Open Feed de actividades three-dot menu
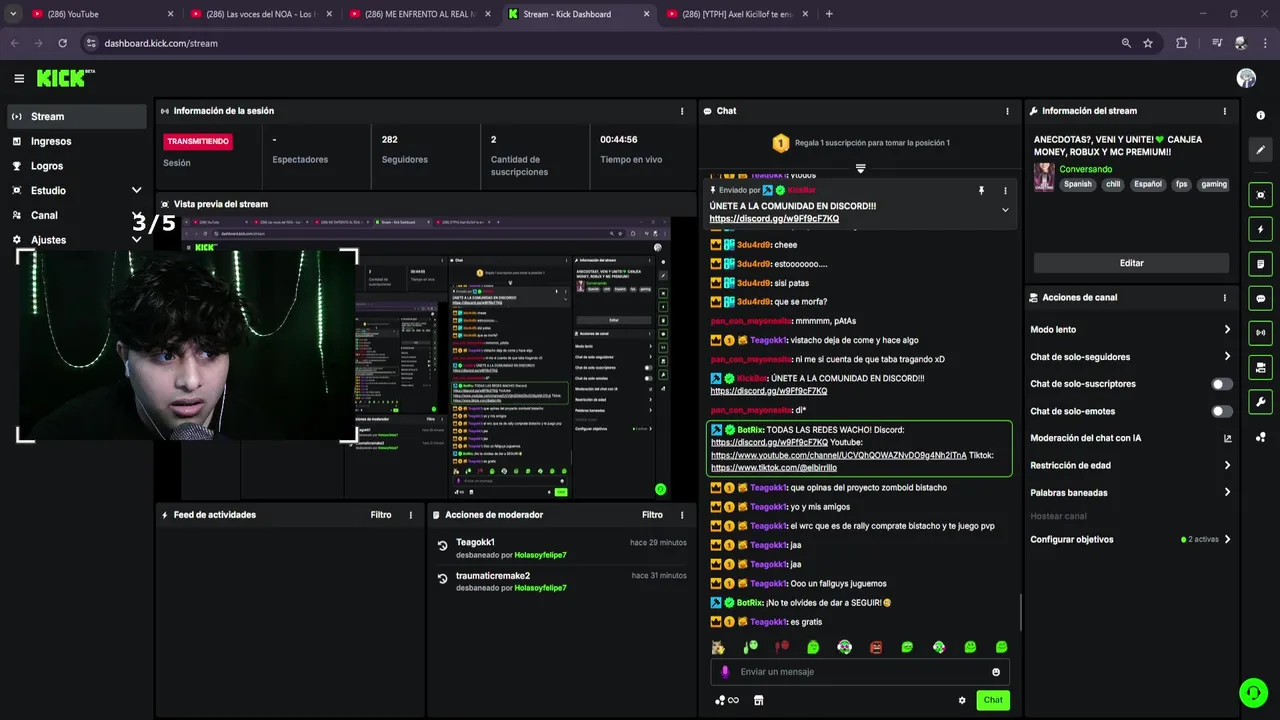 click(x=410, y=515)
